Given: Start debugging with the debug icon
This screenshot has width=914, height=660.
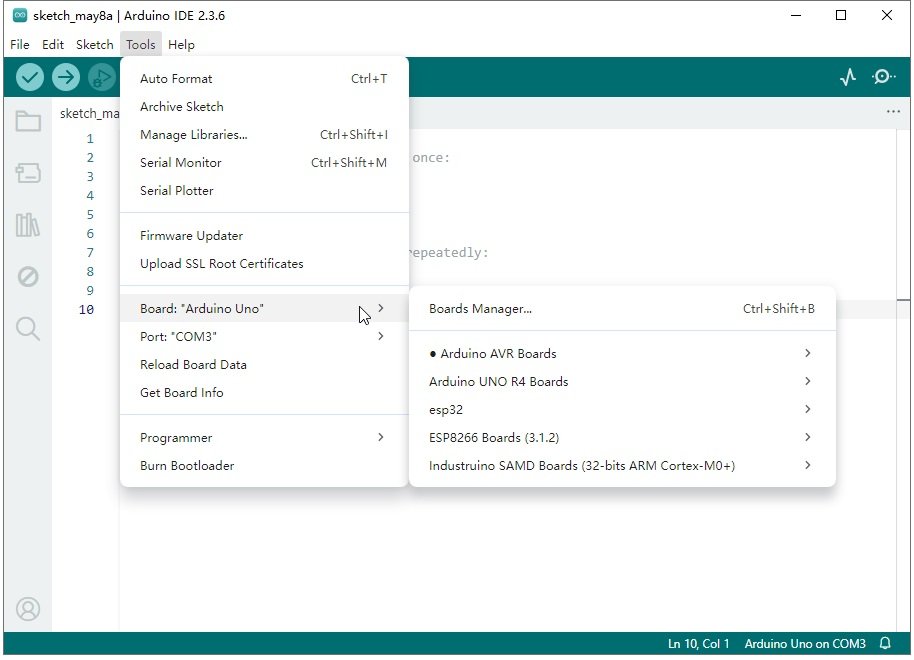Looking at the screenshot, I should tap(103, 77).
